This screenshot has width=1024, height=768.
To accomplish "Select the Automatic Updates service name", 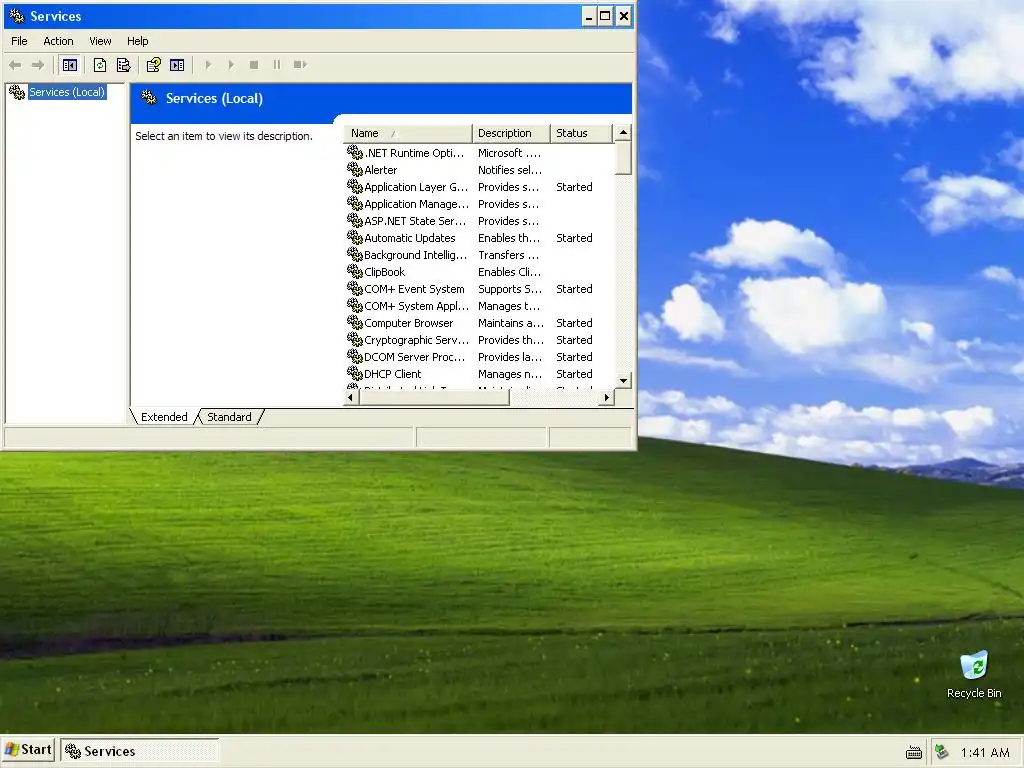I will [409, 238].
